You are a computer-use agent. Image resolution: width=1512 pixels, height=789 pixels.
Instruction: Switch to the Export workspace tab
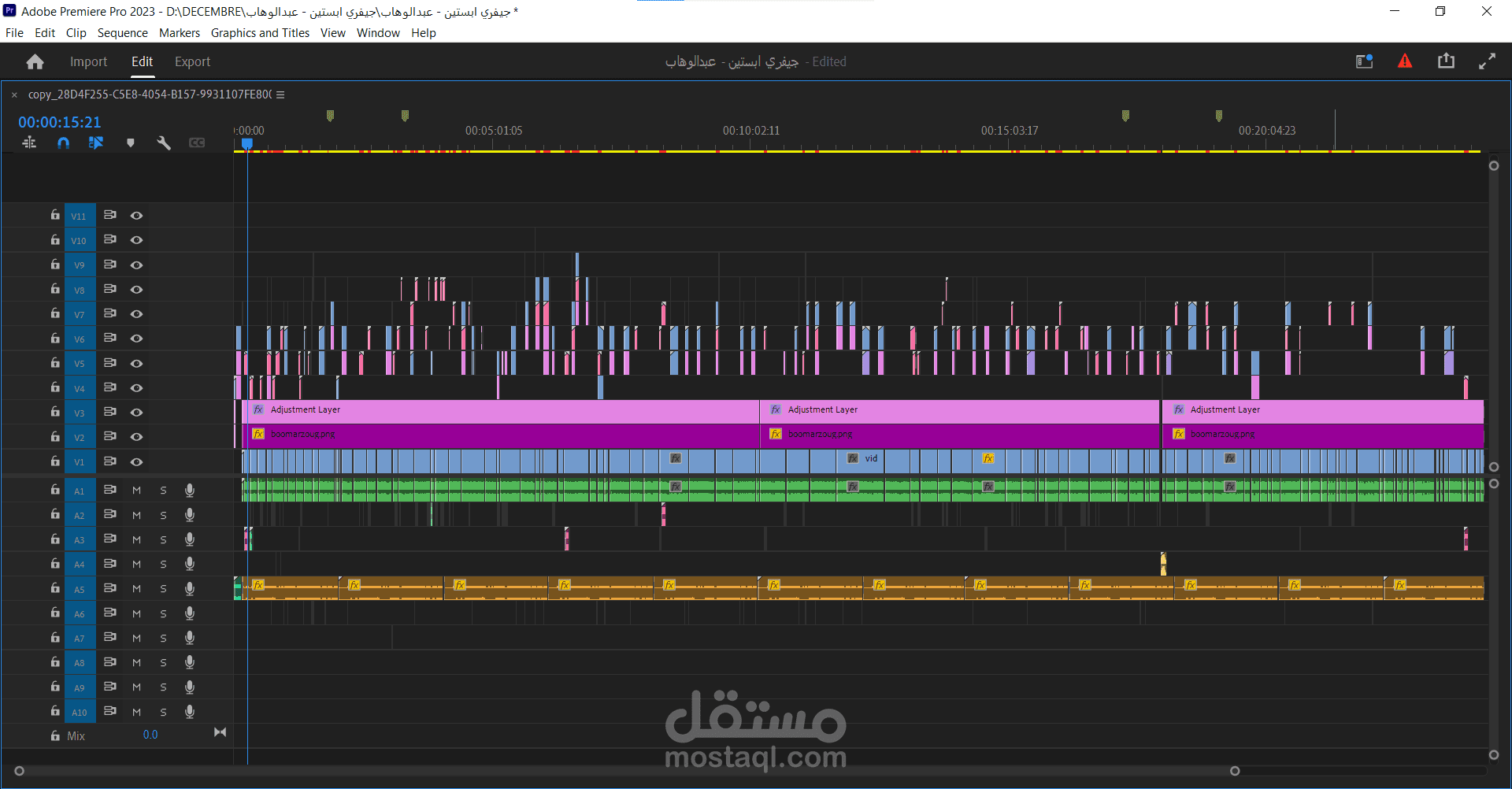pyautogui.click(x=192, y=61)
